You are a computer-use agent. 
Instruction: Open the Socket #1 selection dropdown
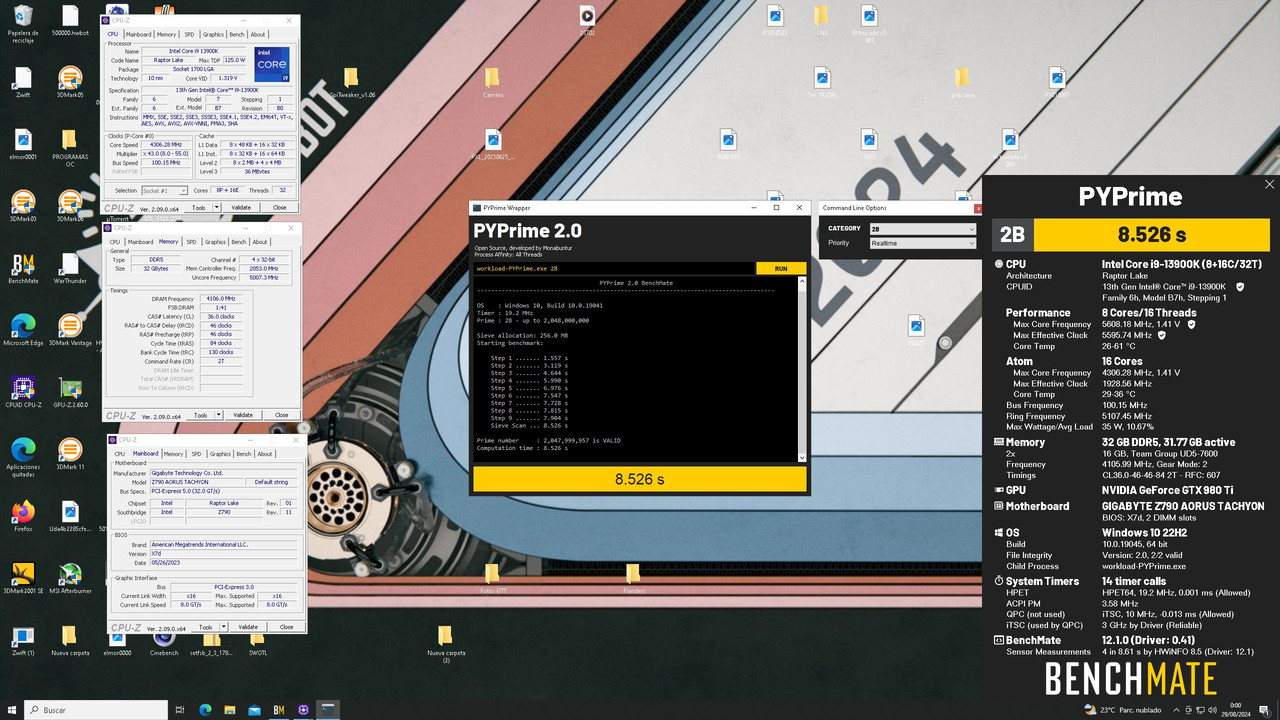[164, 190]
